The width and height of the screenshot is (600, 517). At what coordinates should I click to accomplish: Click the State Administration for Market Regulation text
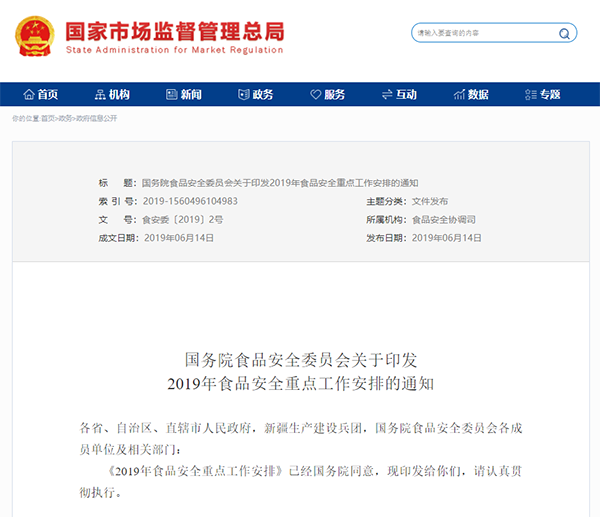pos(174,50)
